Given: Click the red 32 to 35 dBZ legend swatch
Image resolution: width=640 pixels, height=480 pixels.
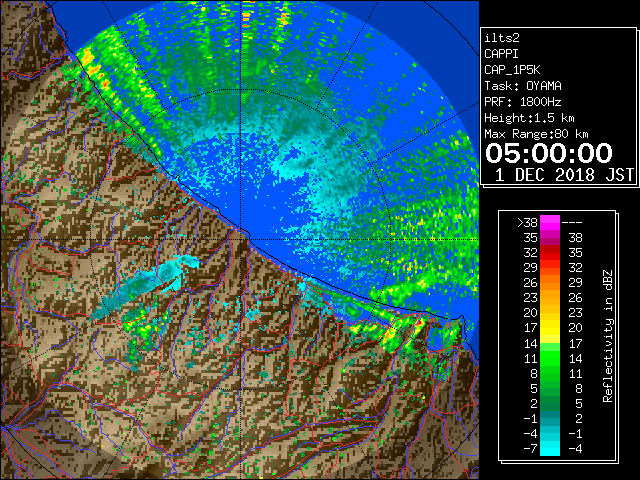Looking at the screenshot, I should click(x=550, y=253).
